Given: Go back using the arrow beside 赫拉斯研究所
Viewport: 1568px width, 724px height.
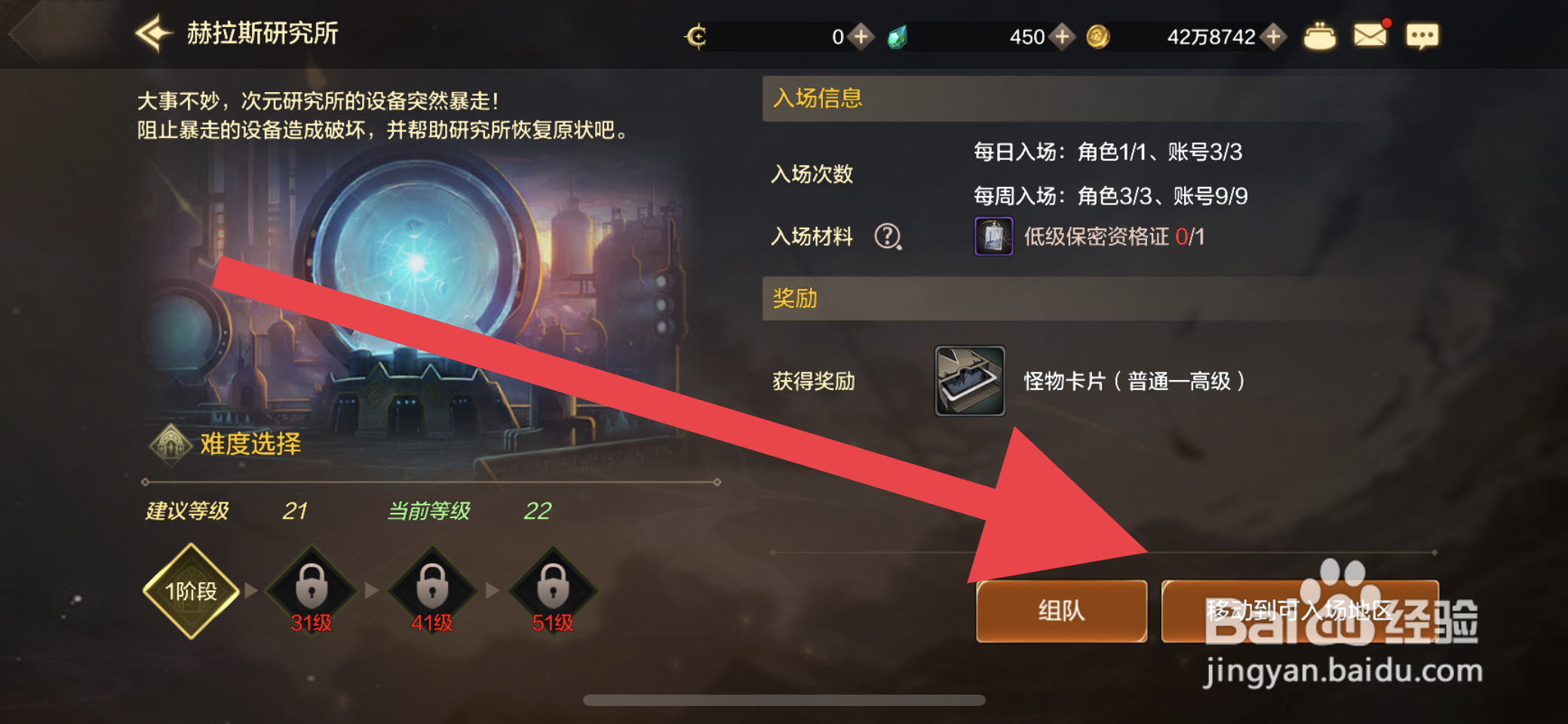Looking at the screenshot, I should coord(154,33).
